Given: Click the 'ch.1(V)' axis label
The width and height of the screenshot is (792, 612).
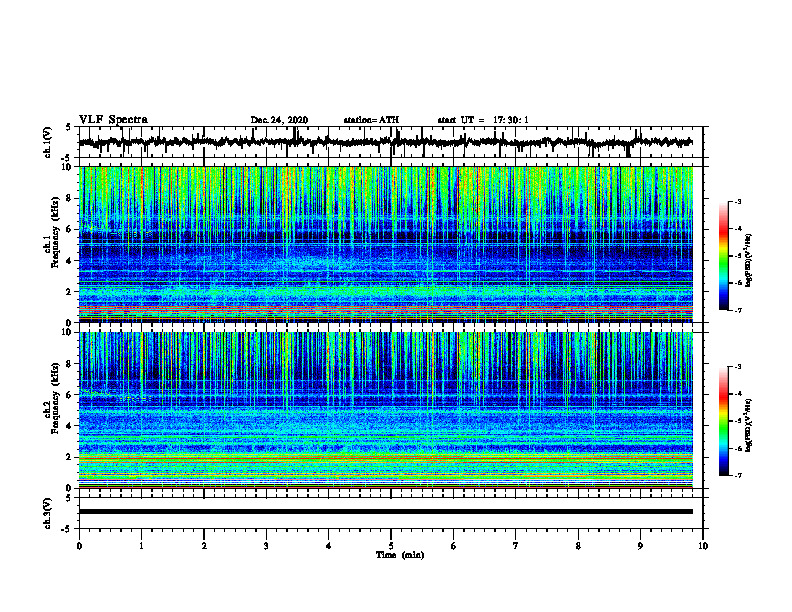Looking at the screenshot, I should [x=48, y=142].
